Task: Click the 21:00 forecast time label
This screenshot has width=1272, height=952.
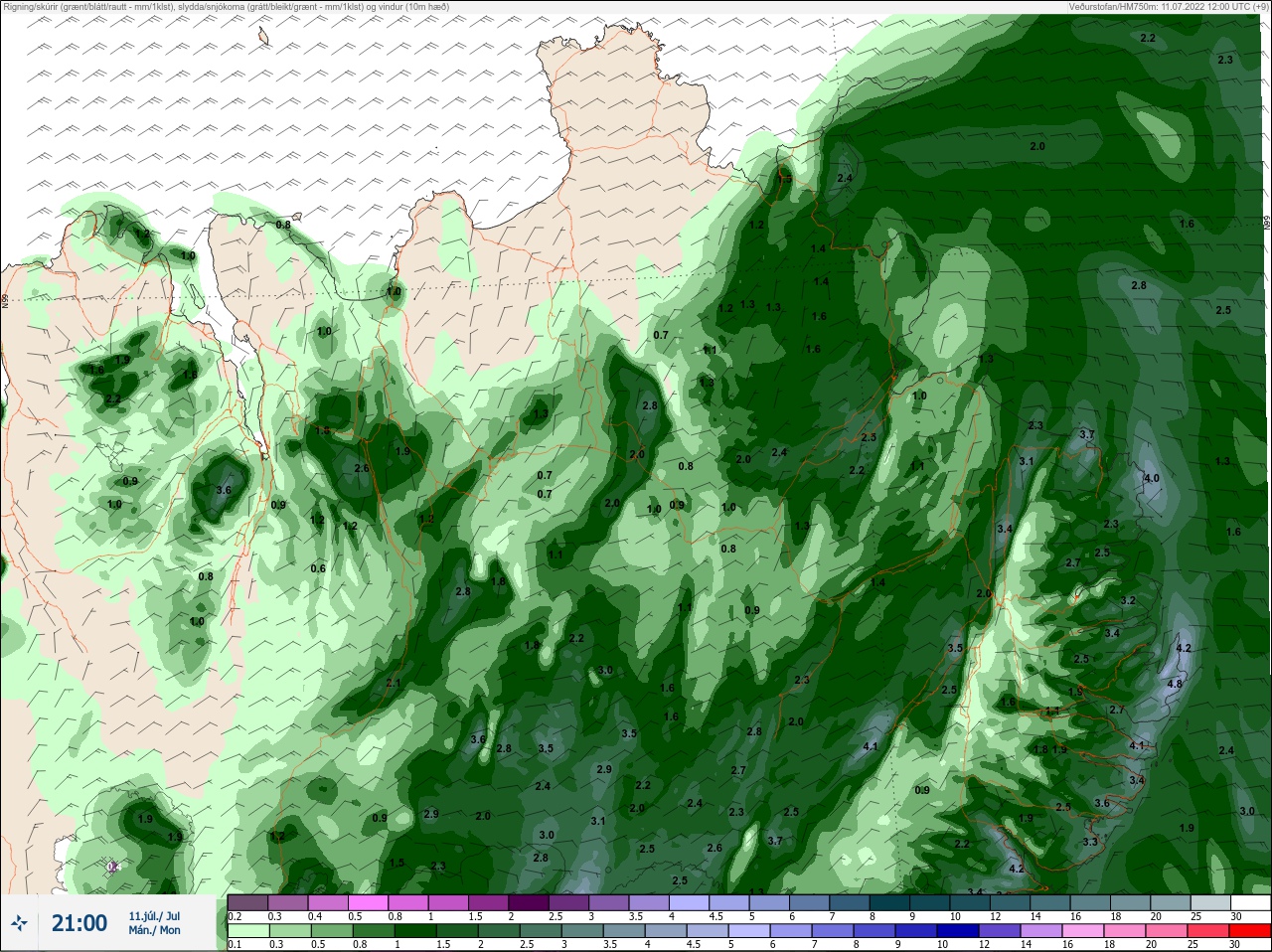Action: [79, 923]
